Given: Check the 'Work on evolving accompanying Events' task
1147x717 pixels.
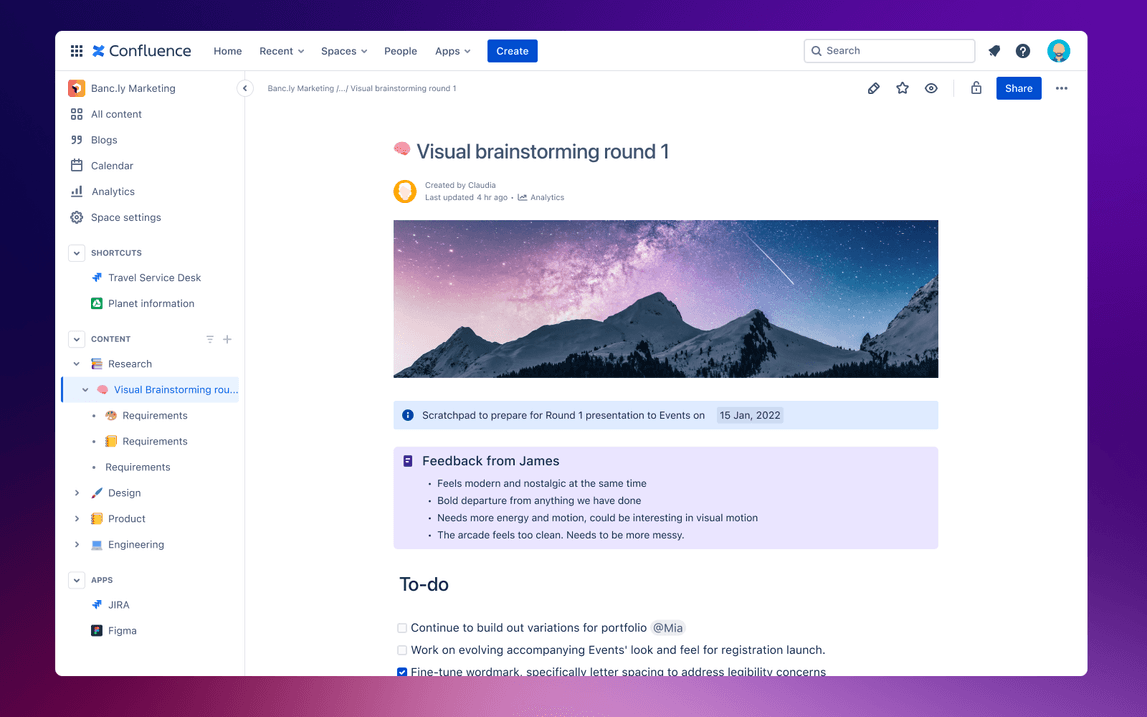Looking at the screenshot, I should (x=401, y=650).
